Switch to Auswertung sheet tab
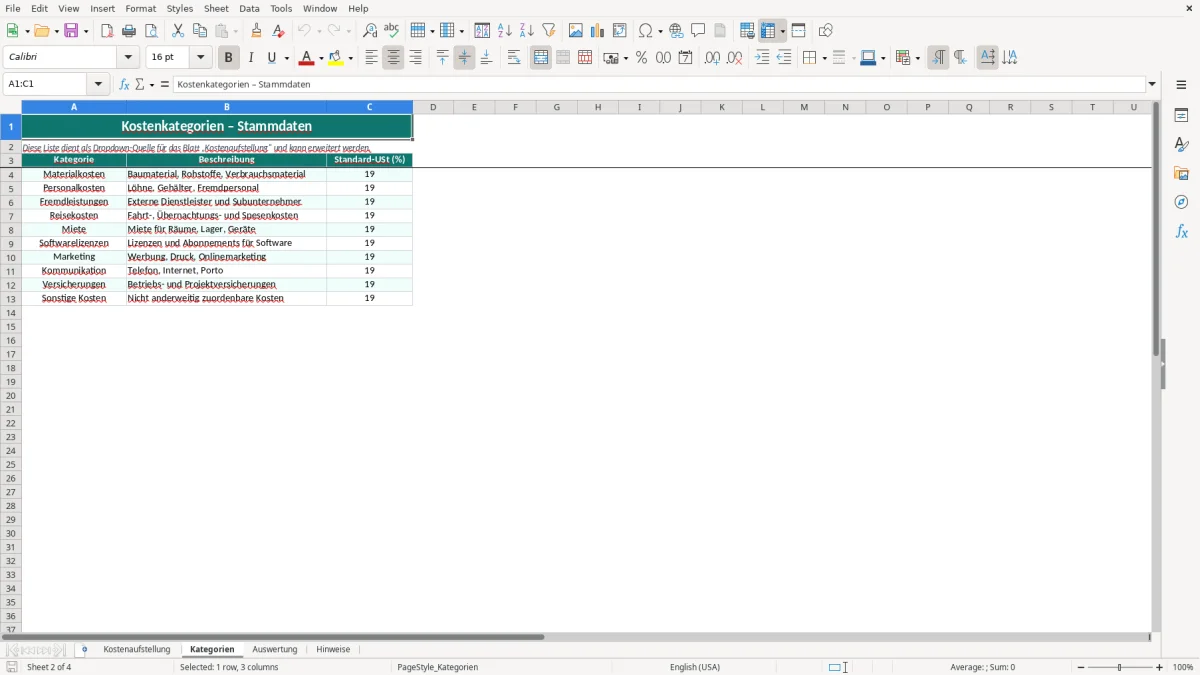The image size is (1200, 675). [275, 650]
